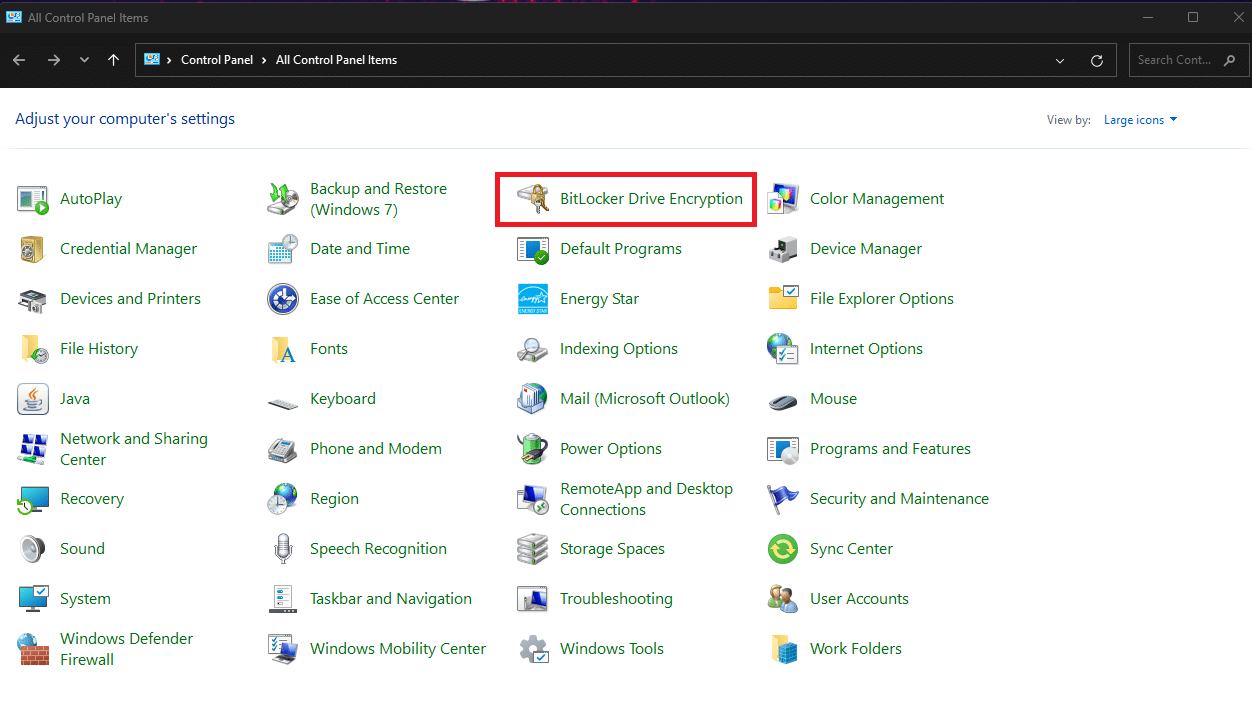The width and height of the screenshot is (1252, 726).
Task: Open the Date and Time icon
Action: (x=283, y=249)
